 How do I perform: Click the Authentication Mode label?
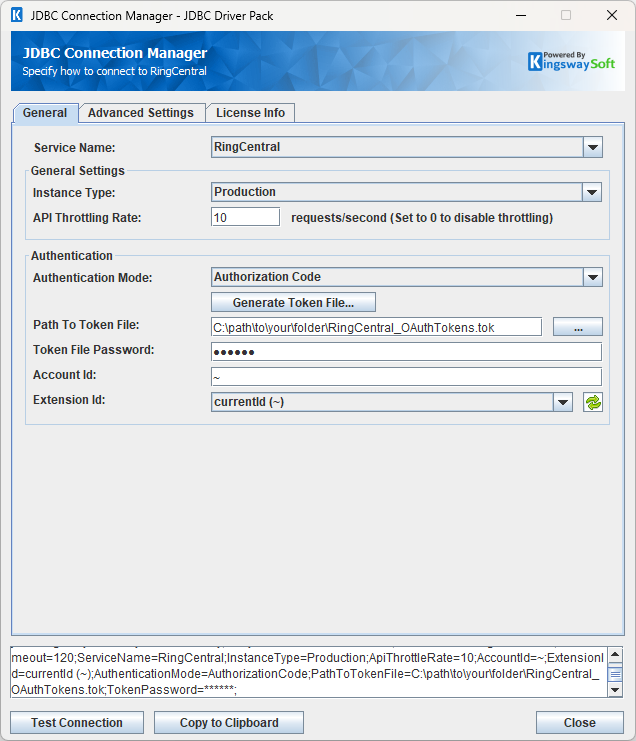pos(93,278)
